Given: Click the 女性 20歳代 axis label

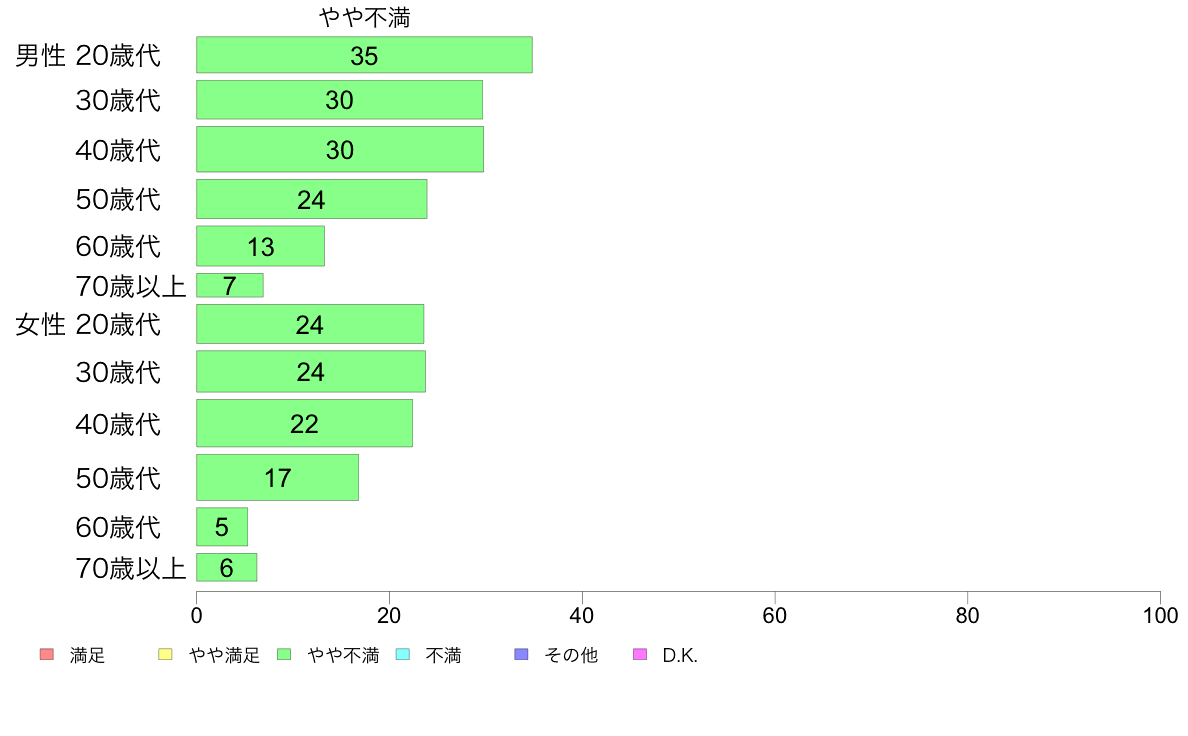Looking at the screenshot, I should pos(88,324).
